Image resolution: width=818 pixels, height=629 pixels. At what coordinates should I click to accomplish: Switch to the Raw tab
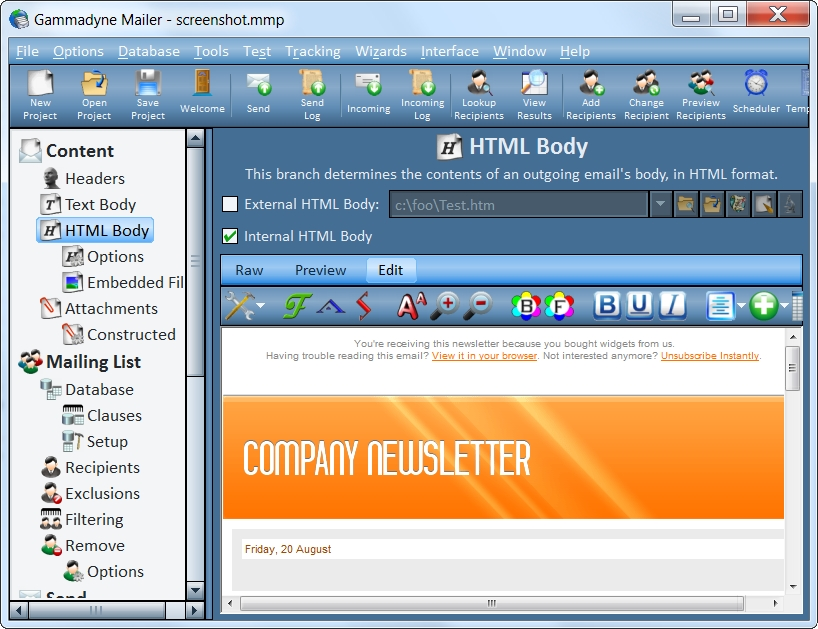click(249, 270)
